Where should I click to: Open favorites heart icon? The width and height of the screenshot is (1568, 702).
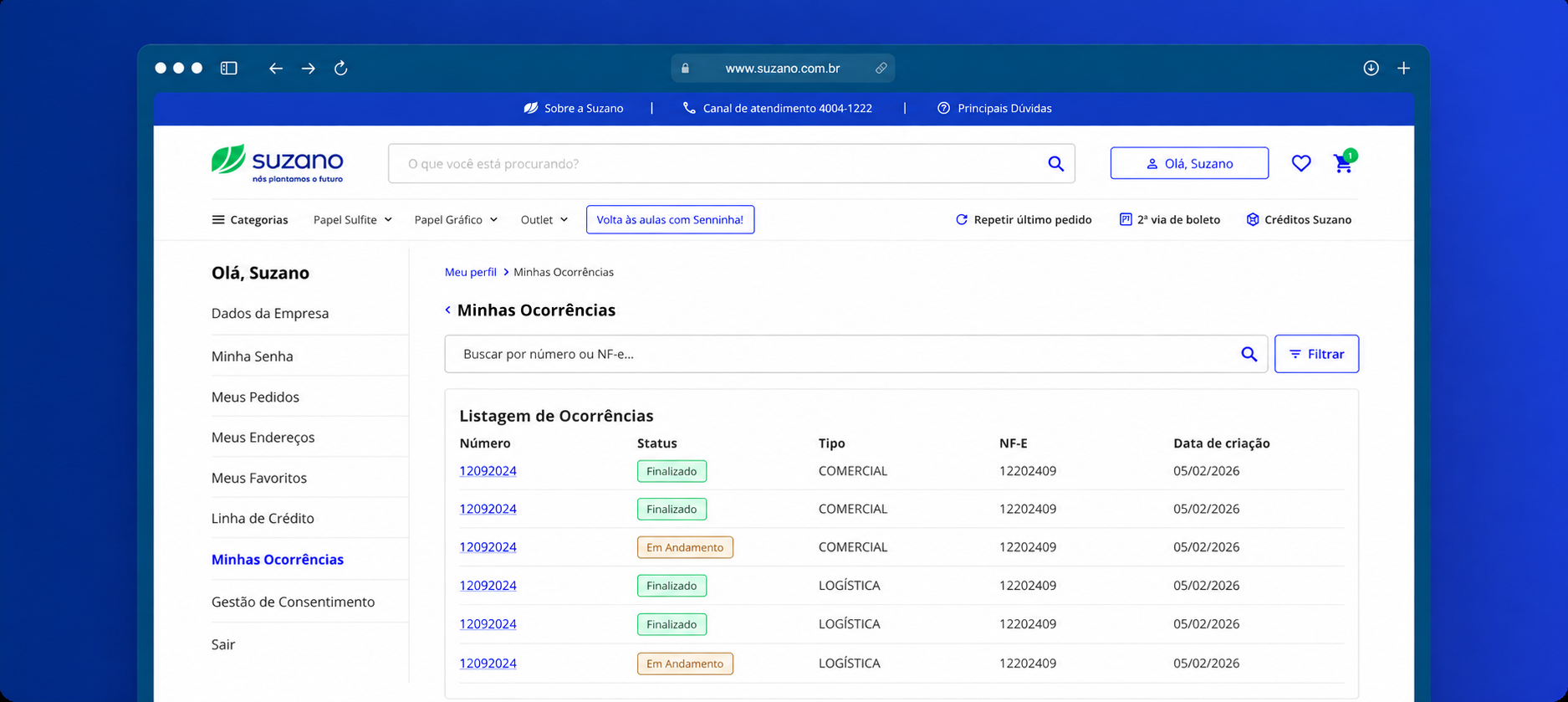[1300, 163]
